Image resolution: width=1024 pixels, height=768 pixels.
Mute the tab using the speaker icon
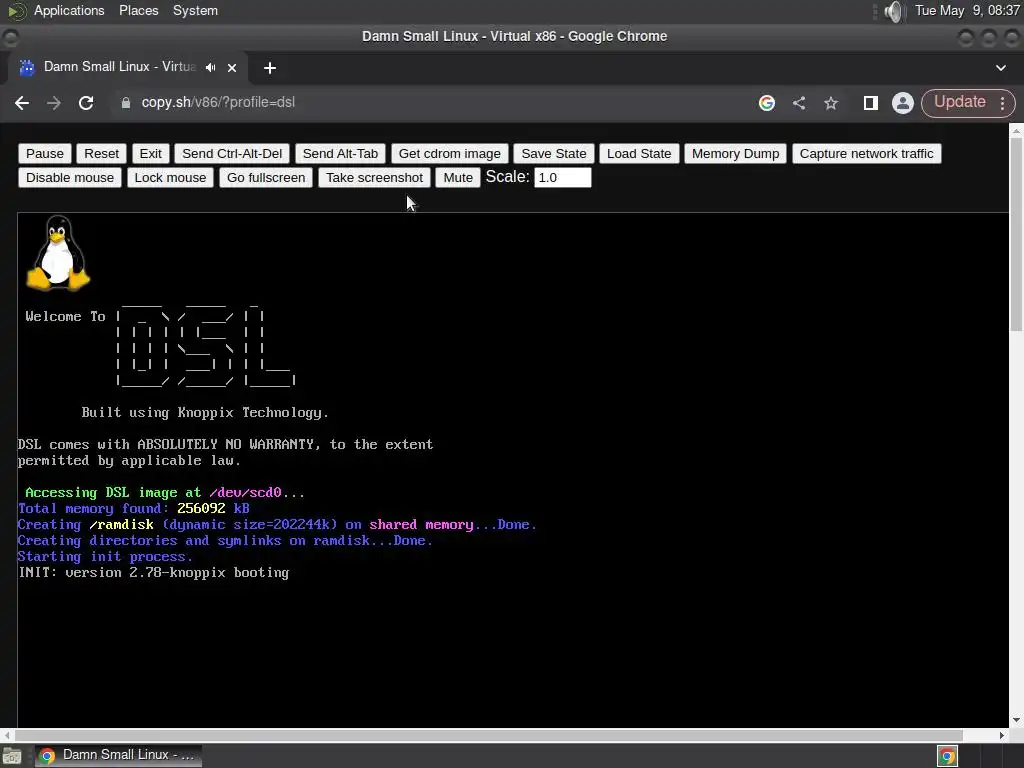[210, 67]
